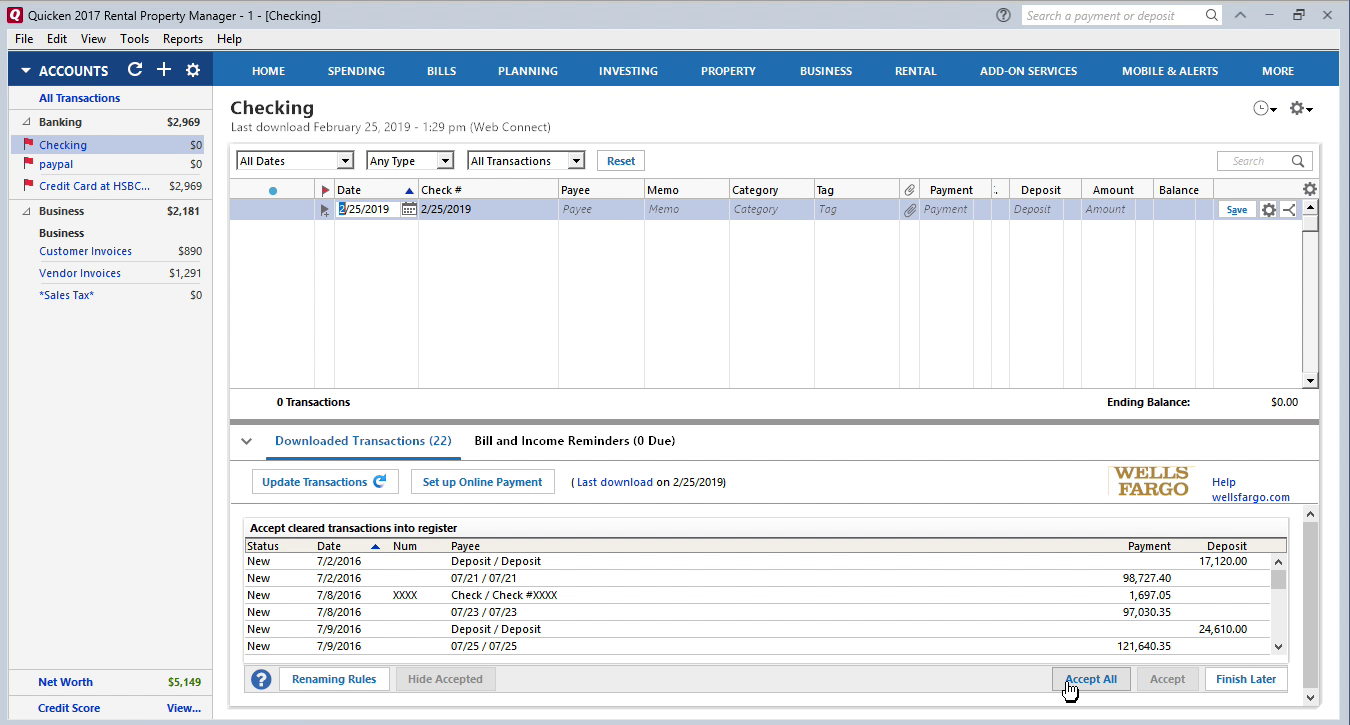Click the red flag beside paypal account

[x=28, y=163]
